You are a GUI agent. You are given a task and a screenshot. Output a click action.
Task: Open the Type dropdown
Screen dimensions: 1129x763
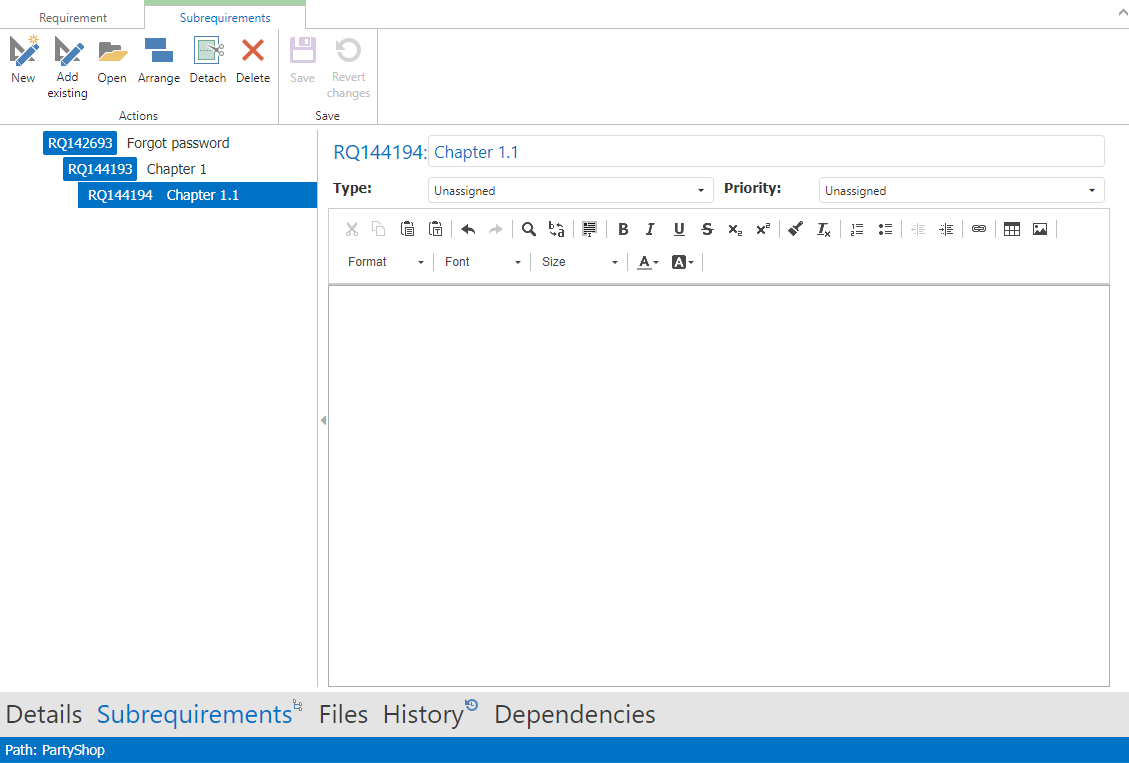pyautogui.click(x=570, y=190)
